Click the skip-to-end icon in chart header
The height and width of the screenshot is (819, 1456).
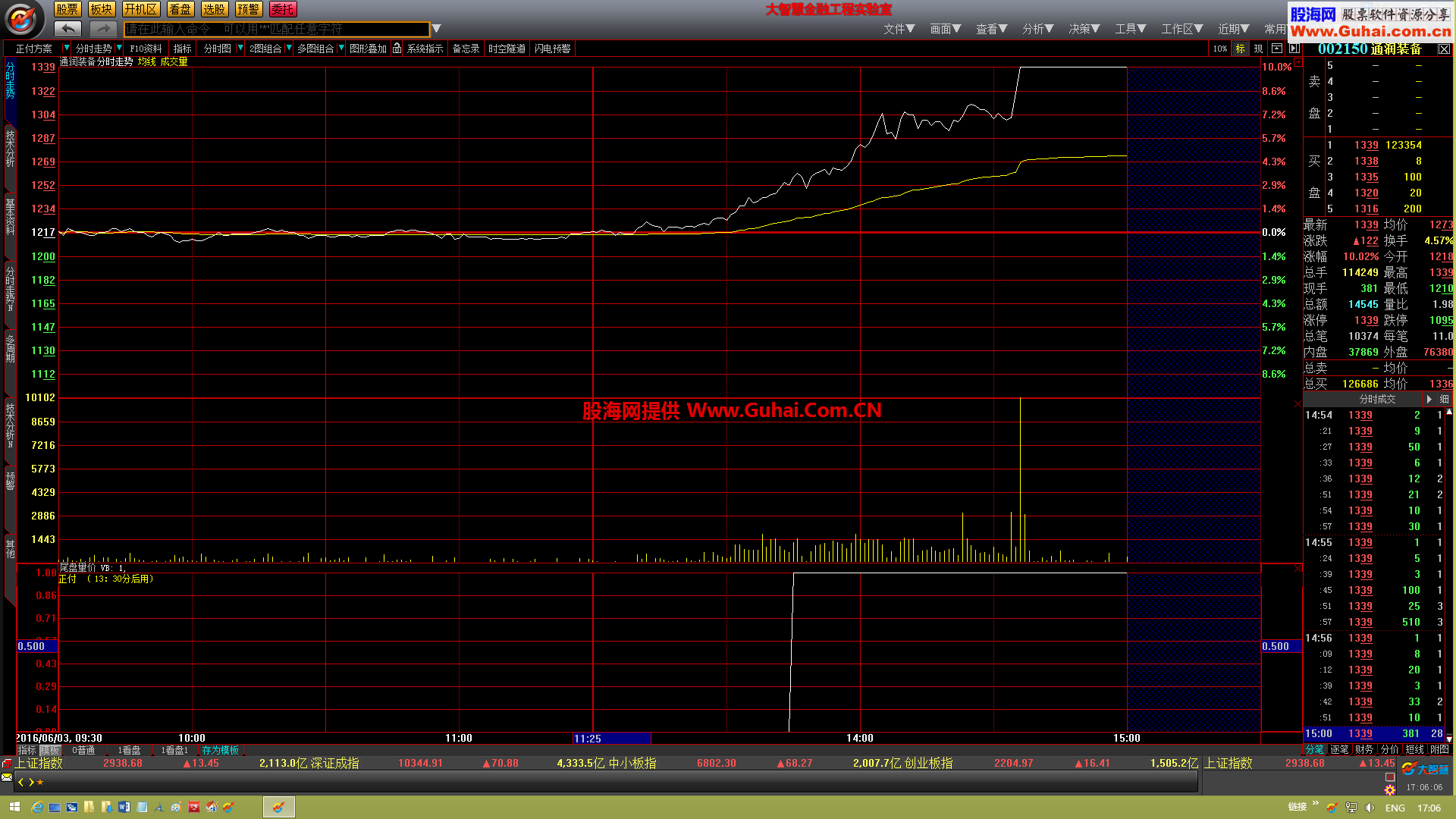click(x=1294, y=49)
